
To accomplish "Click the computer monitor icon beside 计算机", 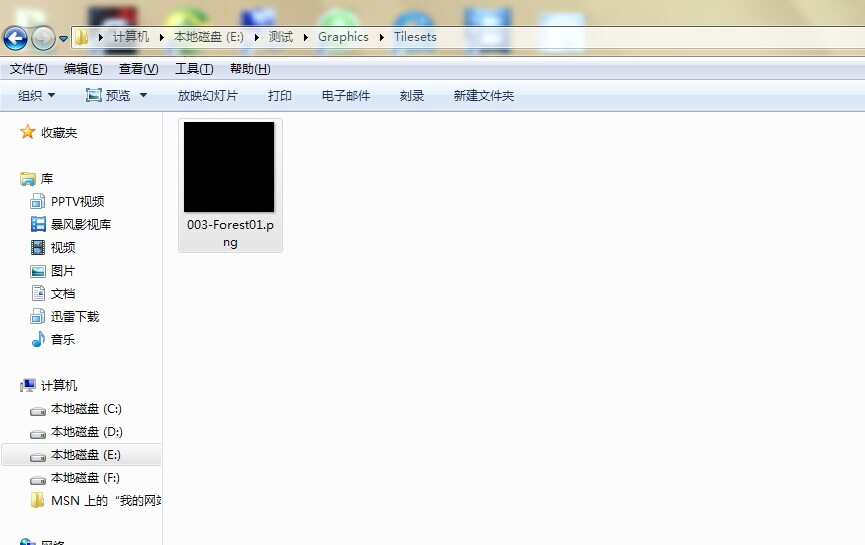I will pyautogui.click(x=28, y=385).
